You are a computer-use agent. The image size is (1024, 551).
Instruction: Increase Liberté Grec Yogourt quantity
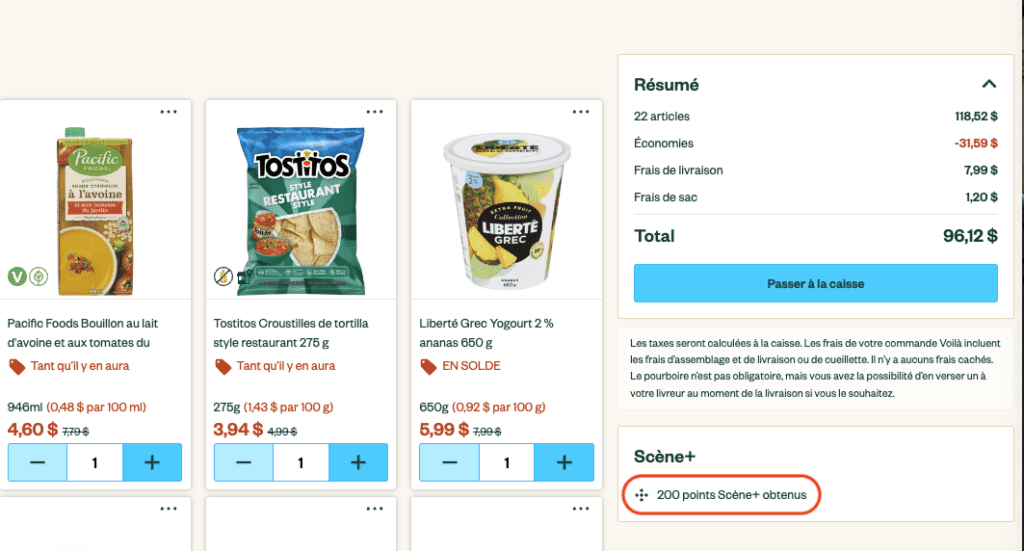pyautogui.click(x=564, y=463)
